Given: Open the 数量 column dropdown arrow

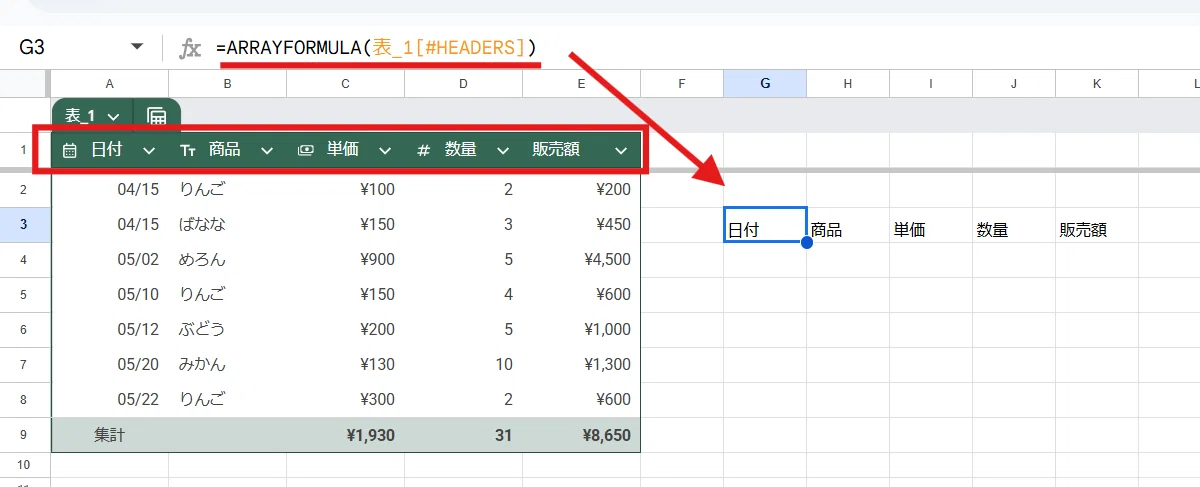Looking at the screenshot, I should coord(503,150).
